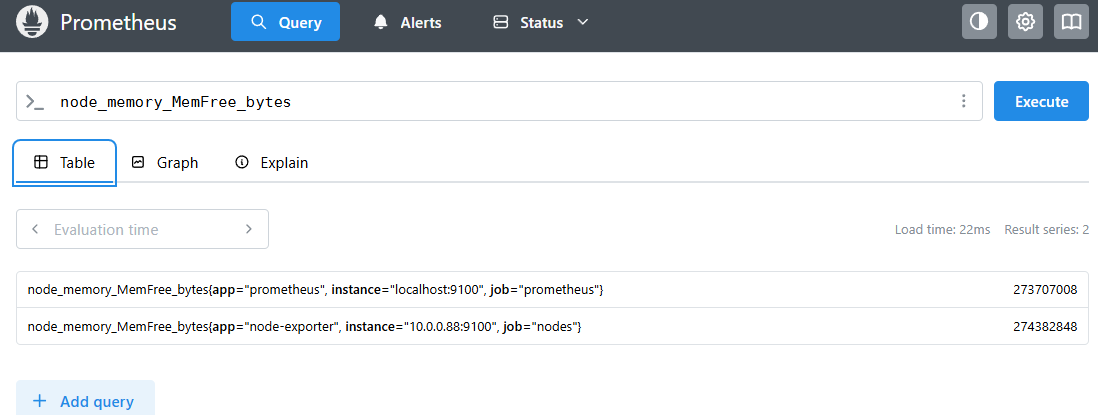Toggle the light/dark theme icon
This screenshot has width=1098, height=415.
click(x=979, y=22)
